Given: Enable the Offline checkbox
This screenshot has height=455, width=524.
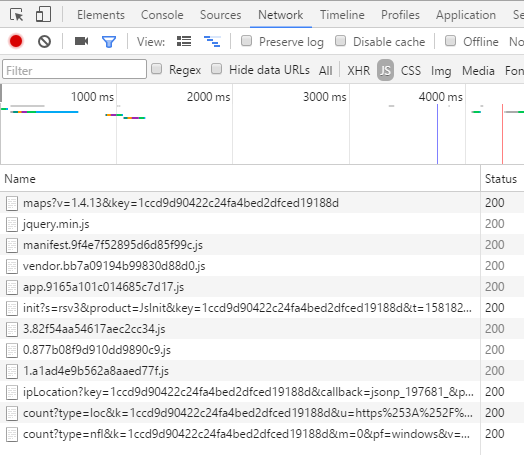Looking at the screenshot, I should (x=450, y=41).
